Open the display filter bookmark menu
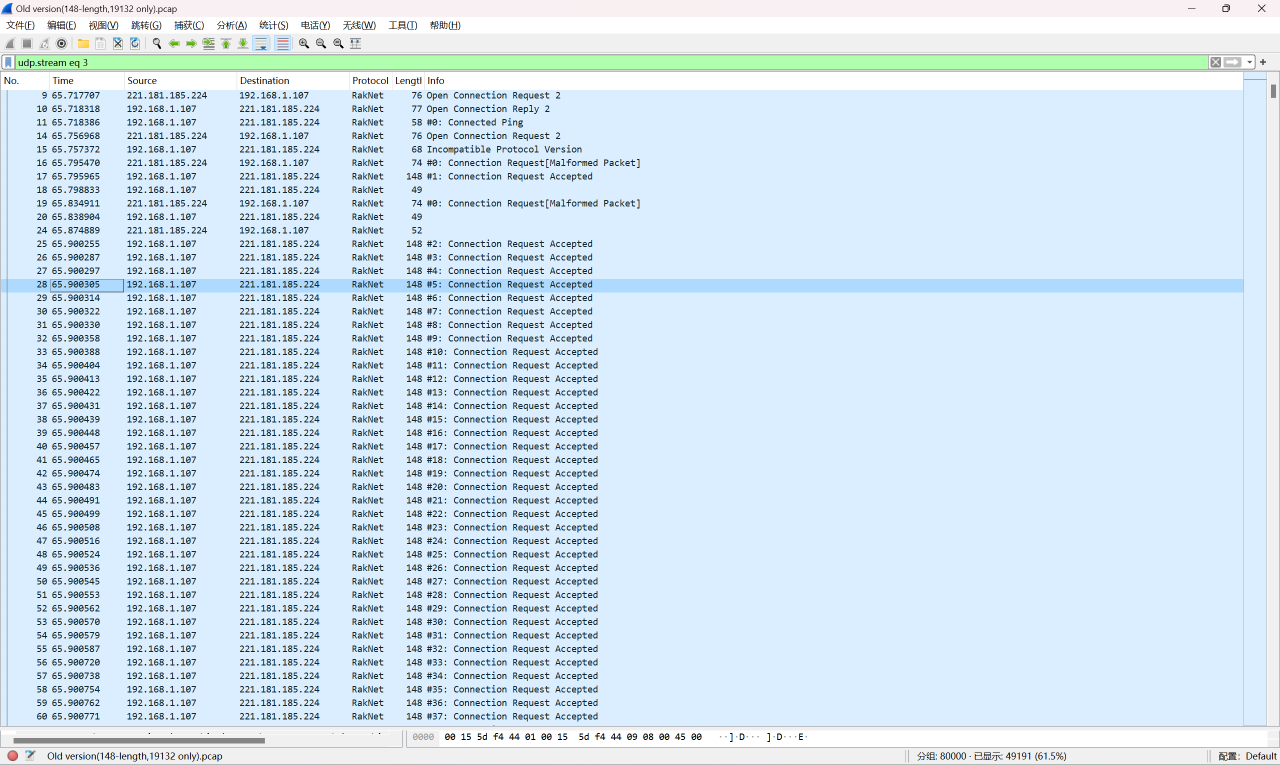The image size is (1280, 765). click(8, 62)
